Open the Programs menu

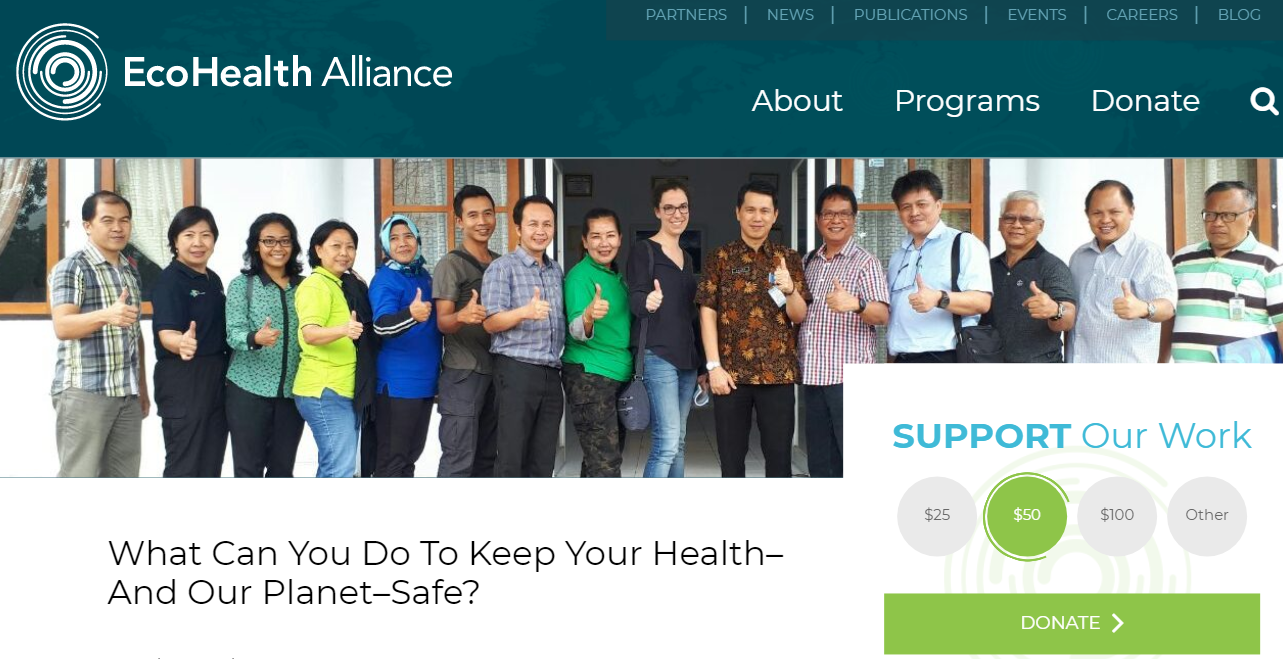pos(967,101)
